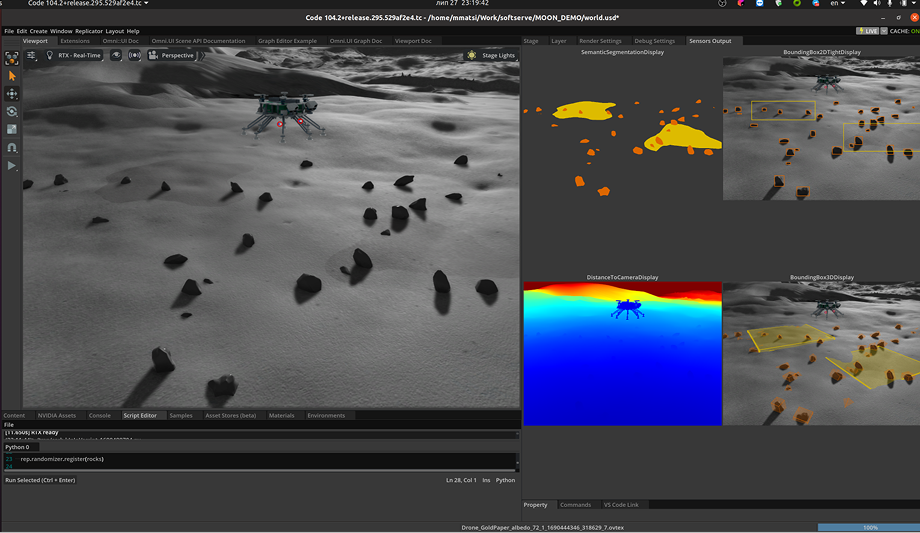Open the Replicator menu
This screenshot has width=920, height=533.
(89, 31)
